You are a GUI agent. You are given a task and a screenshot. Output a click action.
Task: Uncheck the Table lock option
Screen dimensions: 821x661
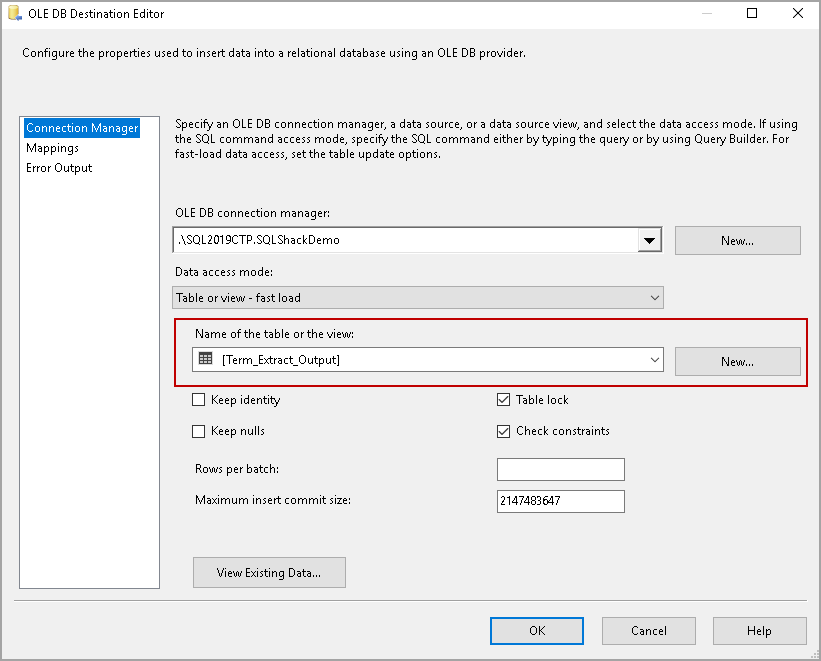pos(503,400)
